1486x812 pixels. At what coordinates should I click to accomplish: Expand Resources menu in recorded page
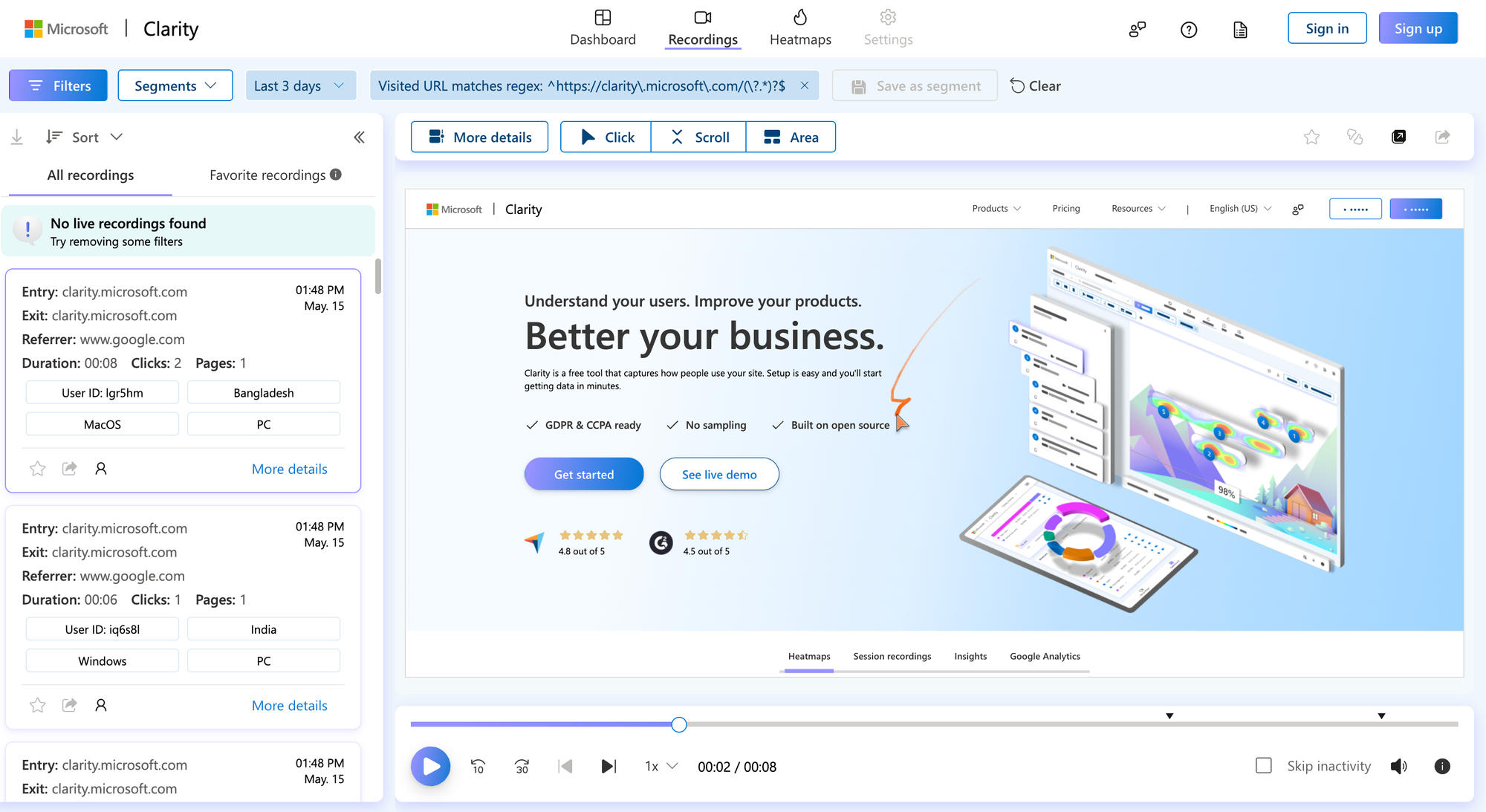click(x=1138, y=209)
